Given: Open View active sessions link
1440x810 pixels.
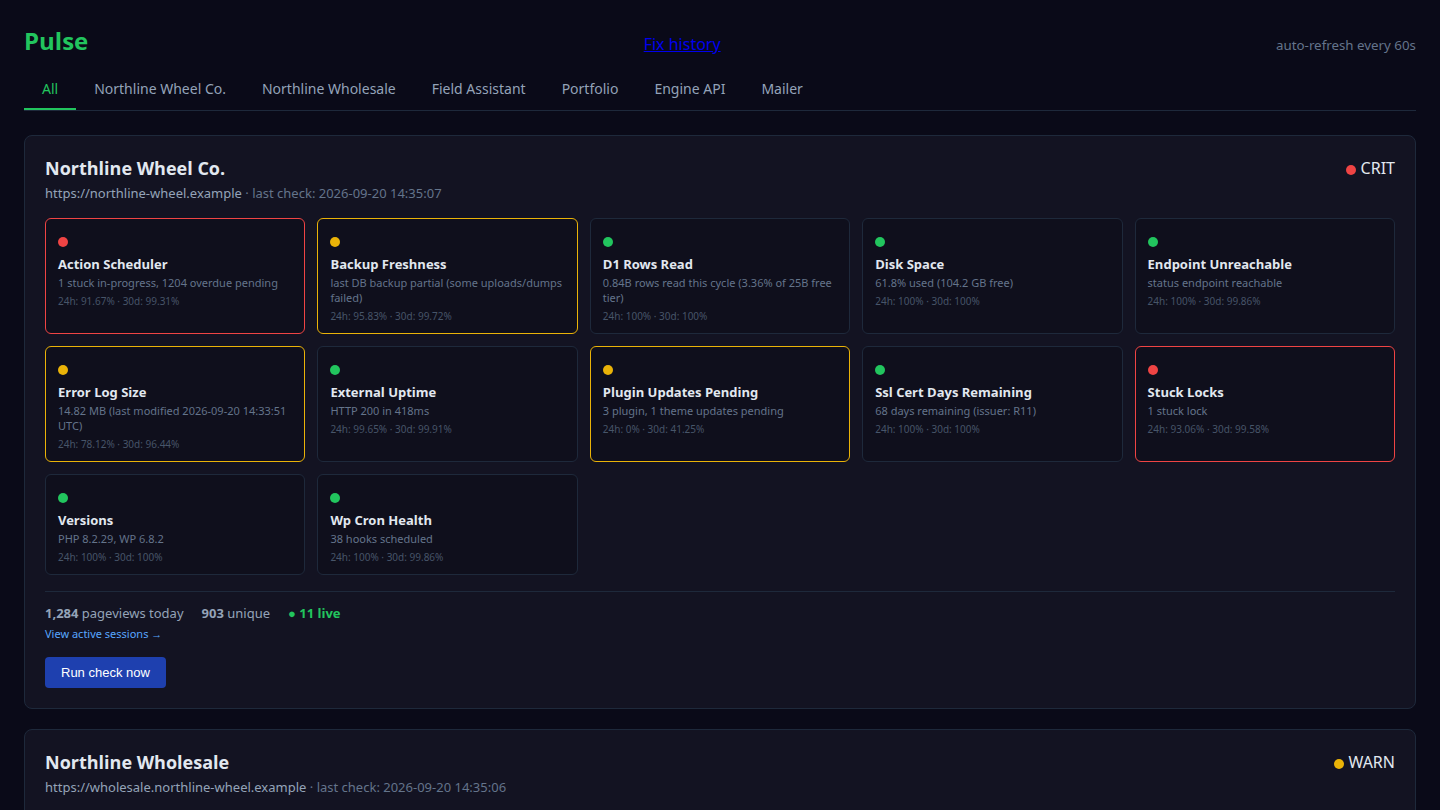Looking at the screenshot, I should point(103,634).
